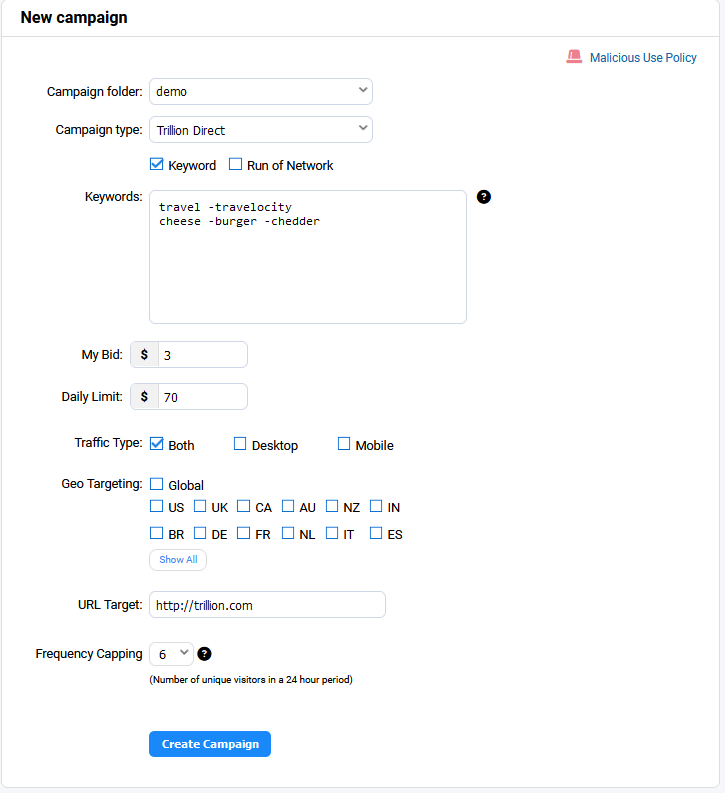This screenshot has width=725, height=793.
Task: Select the Mobile traffic type checkbox
Action: pos(344,444)
